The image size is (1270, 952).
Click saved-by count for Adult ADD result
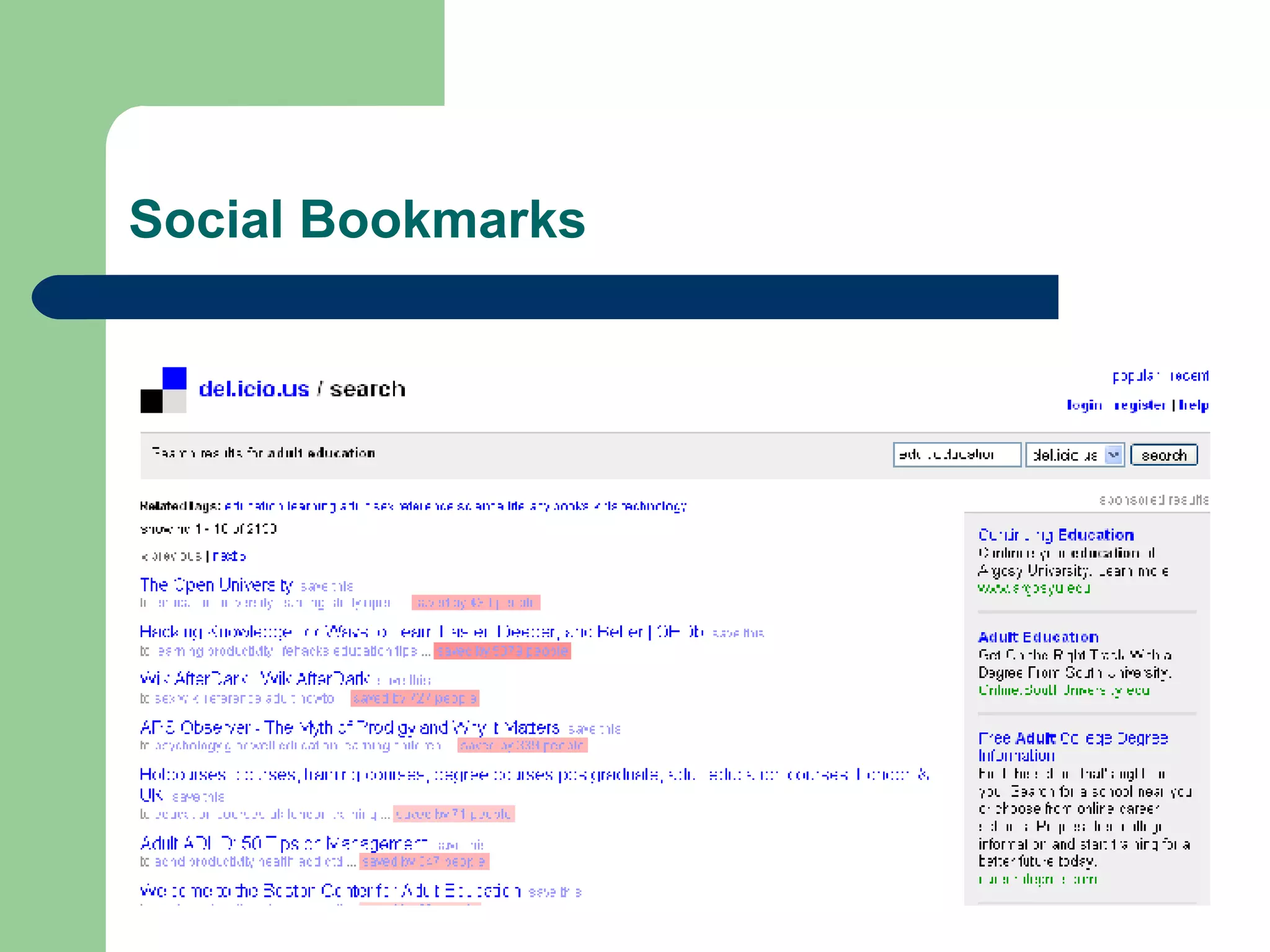[x=424, y=862]
